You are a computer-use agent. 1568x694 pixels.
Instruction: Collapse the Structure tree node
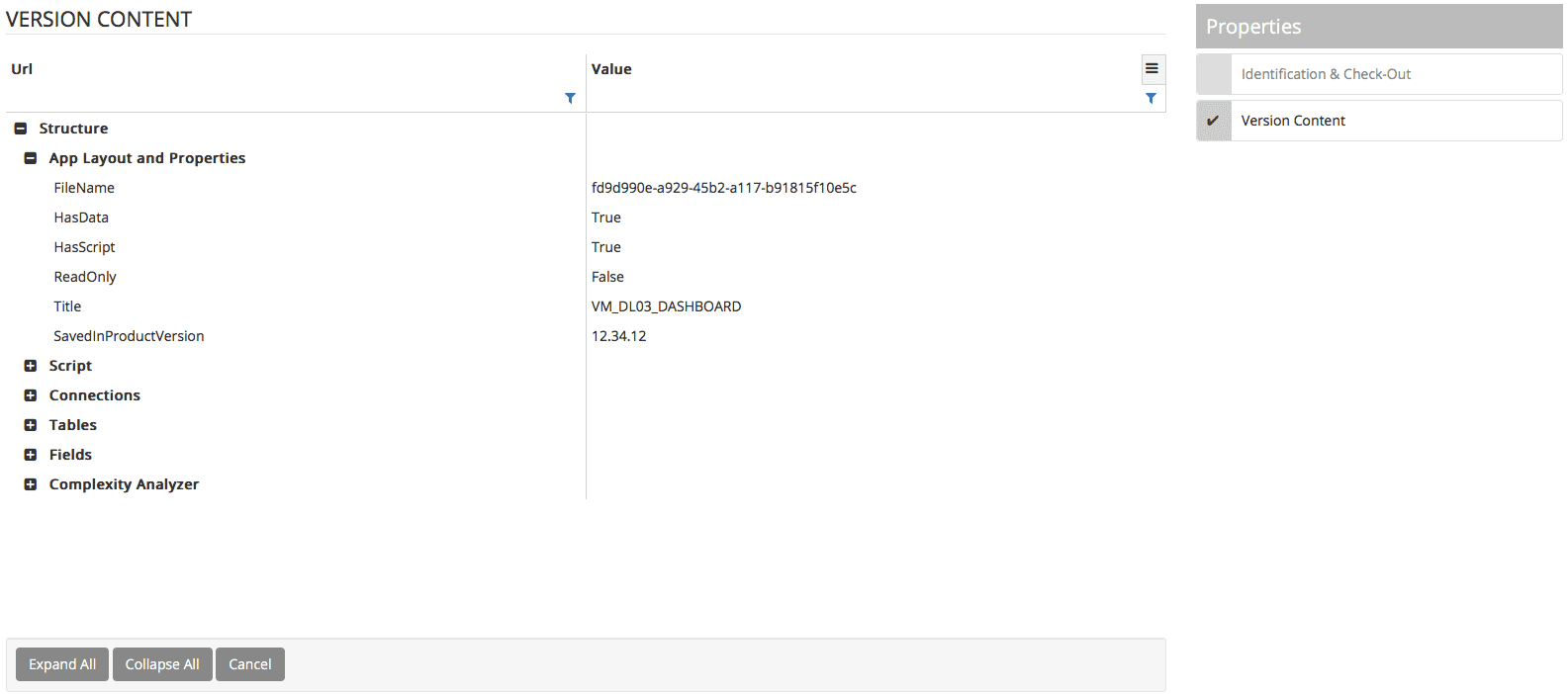pyautogui.click(x=21, y=129)
